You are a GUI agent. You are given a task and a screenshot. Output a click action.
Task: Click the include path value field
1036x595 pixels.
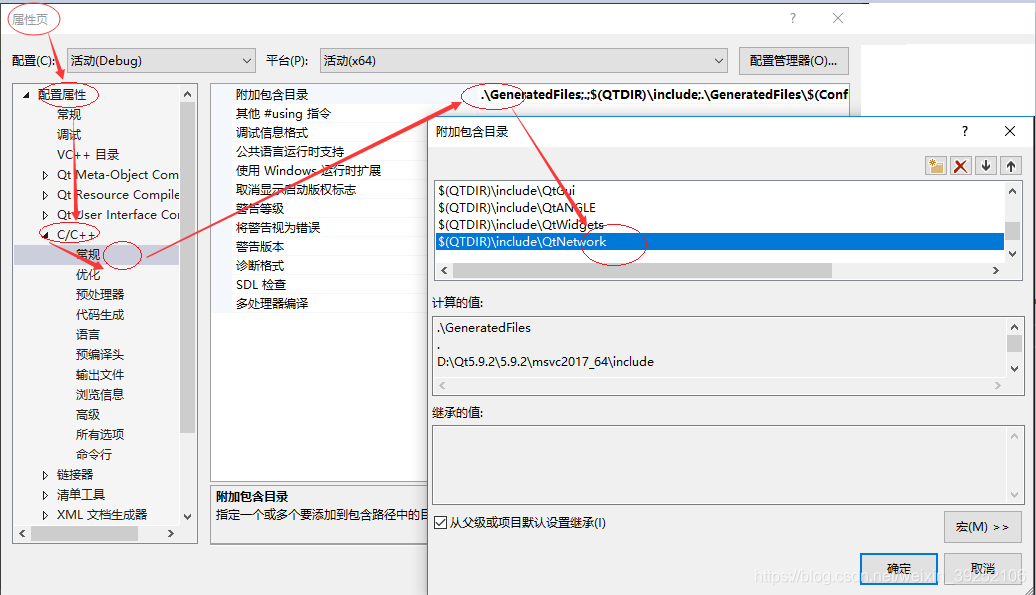663,94
